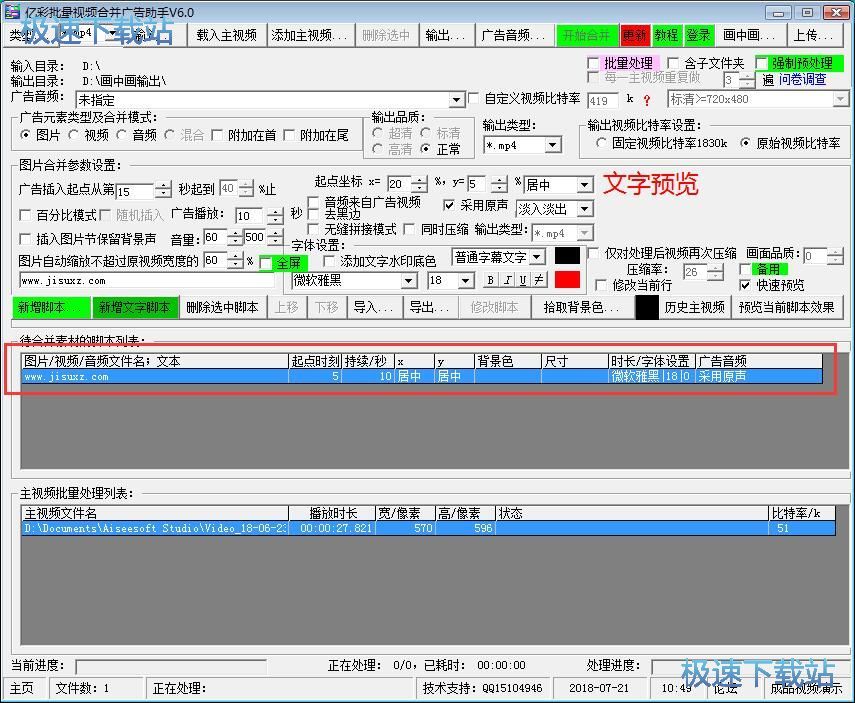This screenshot has width=855, height=703.
Task: Check 仅对处理后视频再次压缩 option
Action: click(593, 253)
